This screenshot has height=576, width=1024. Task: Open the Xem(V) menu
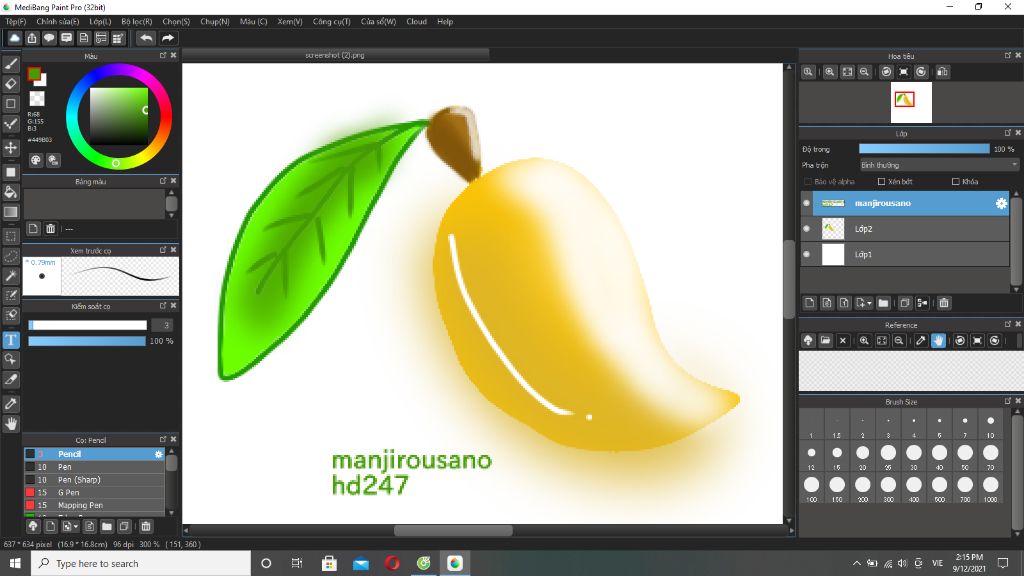tap(290, 22)
